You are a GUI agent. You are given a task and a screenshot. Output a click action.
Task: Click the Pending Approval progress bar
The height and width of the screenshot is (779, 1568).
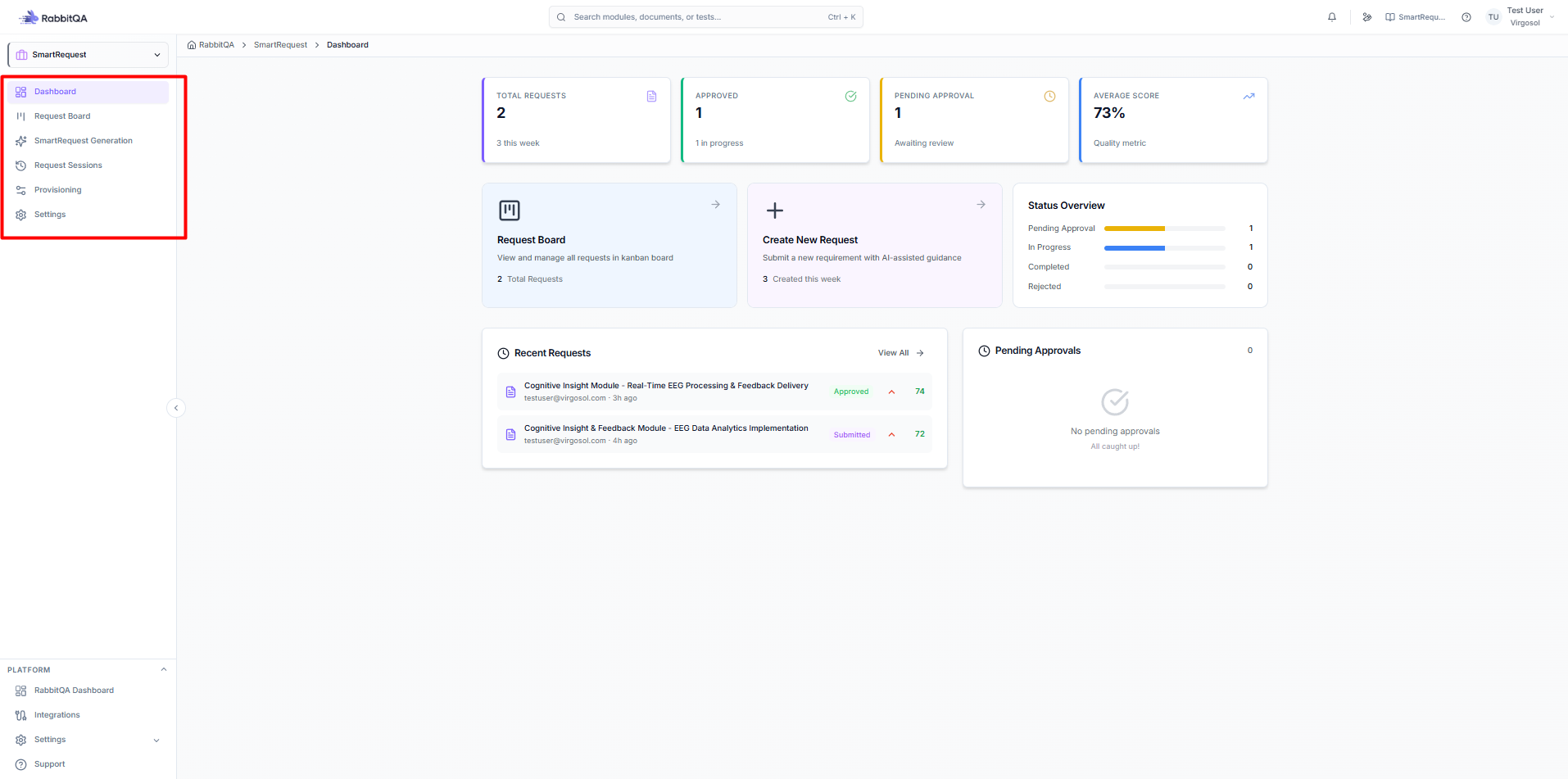click(x=1165, y=229)
